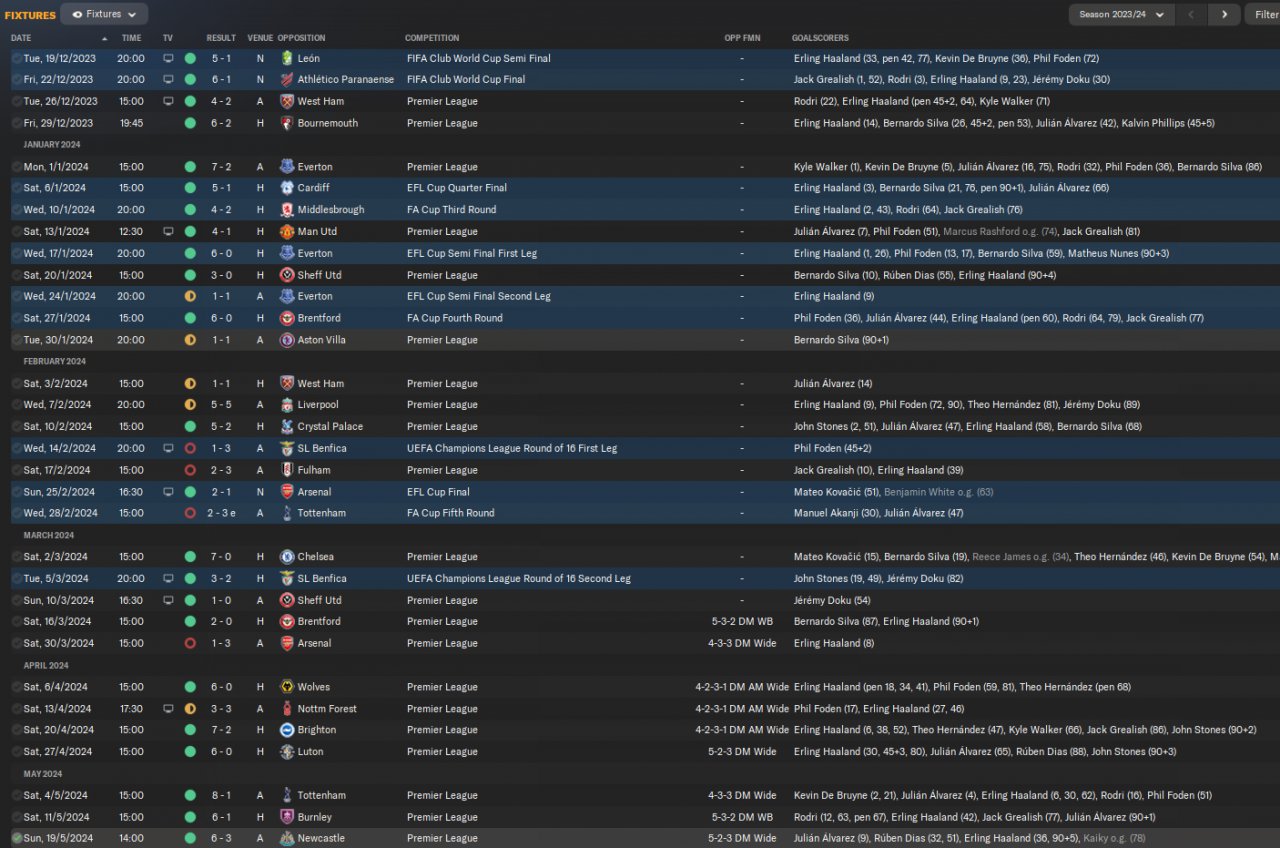The width and height of the screenshot is (1280, 848).
Task: Open the UEFA Champions League Round of 16 Second Leg link
Action: pos(519,578)
